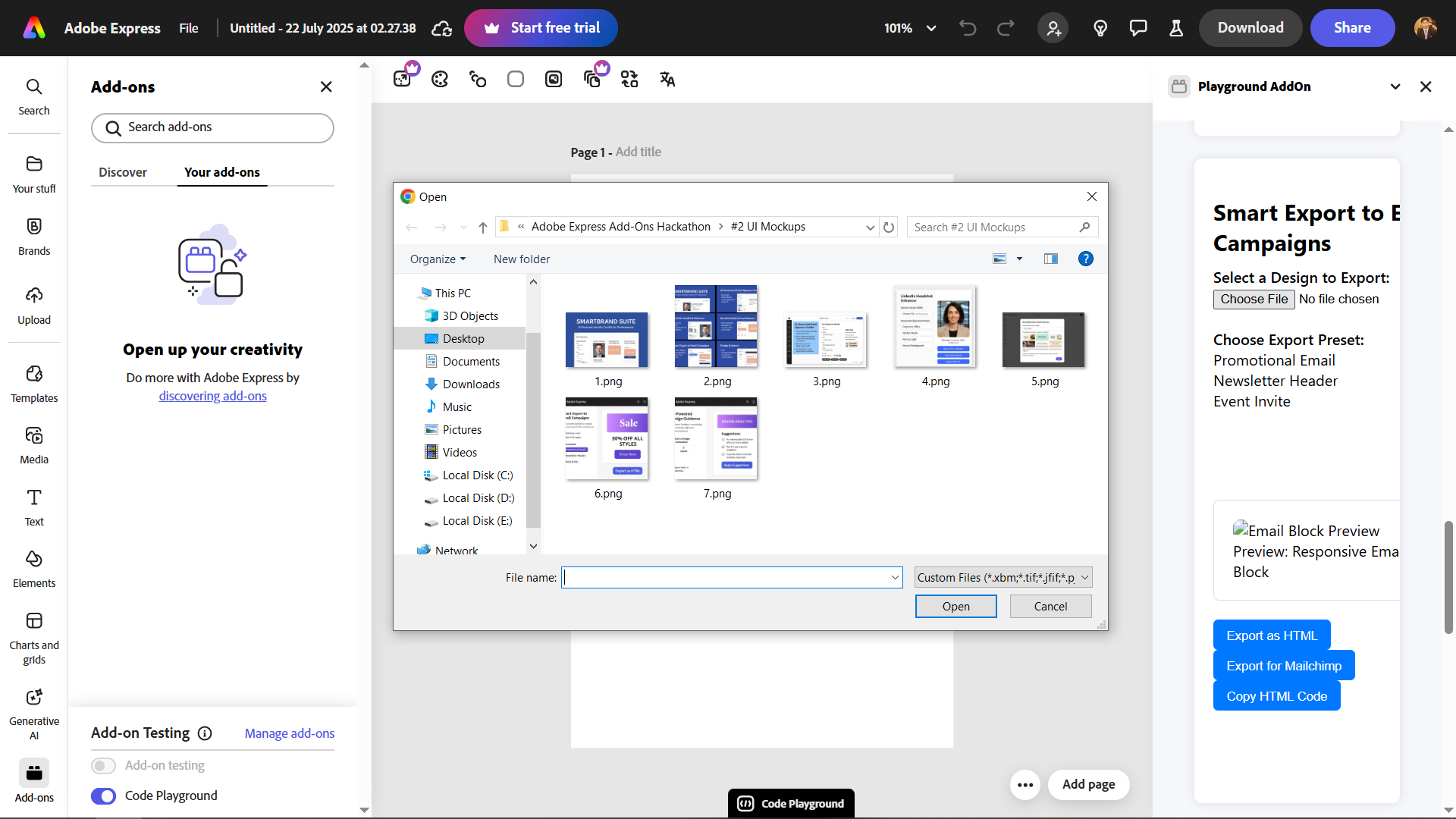Toggle the Code Playground switch
Image resolution: width=1456 pixels, height=819 pixels.
104,795
